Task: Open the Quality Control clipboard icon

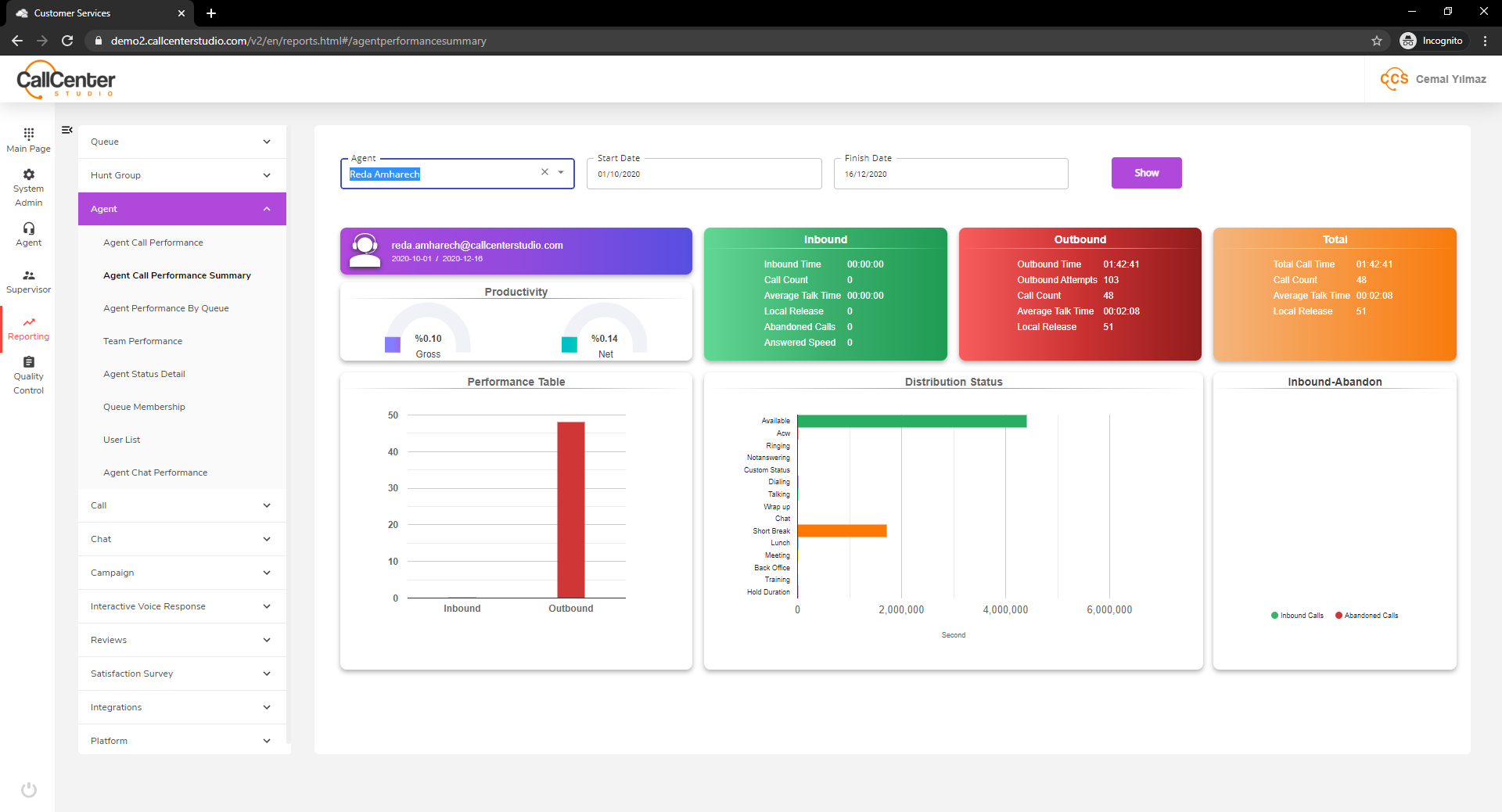Action: click(29, 361)
